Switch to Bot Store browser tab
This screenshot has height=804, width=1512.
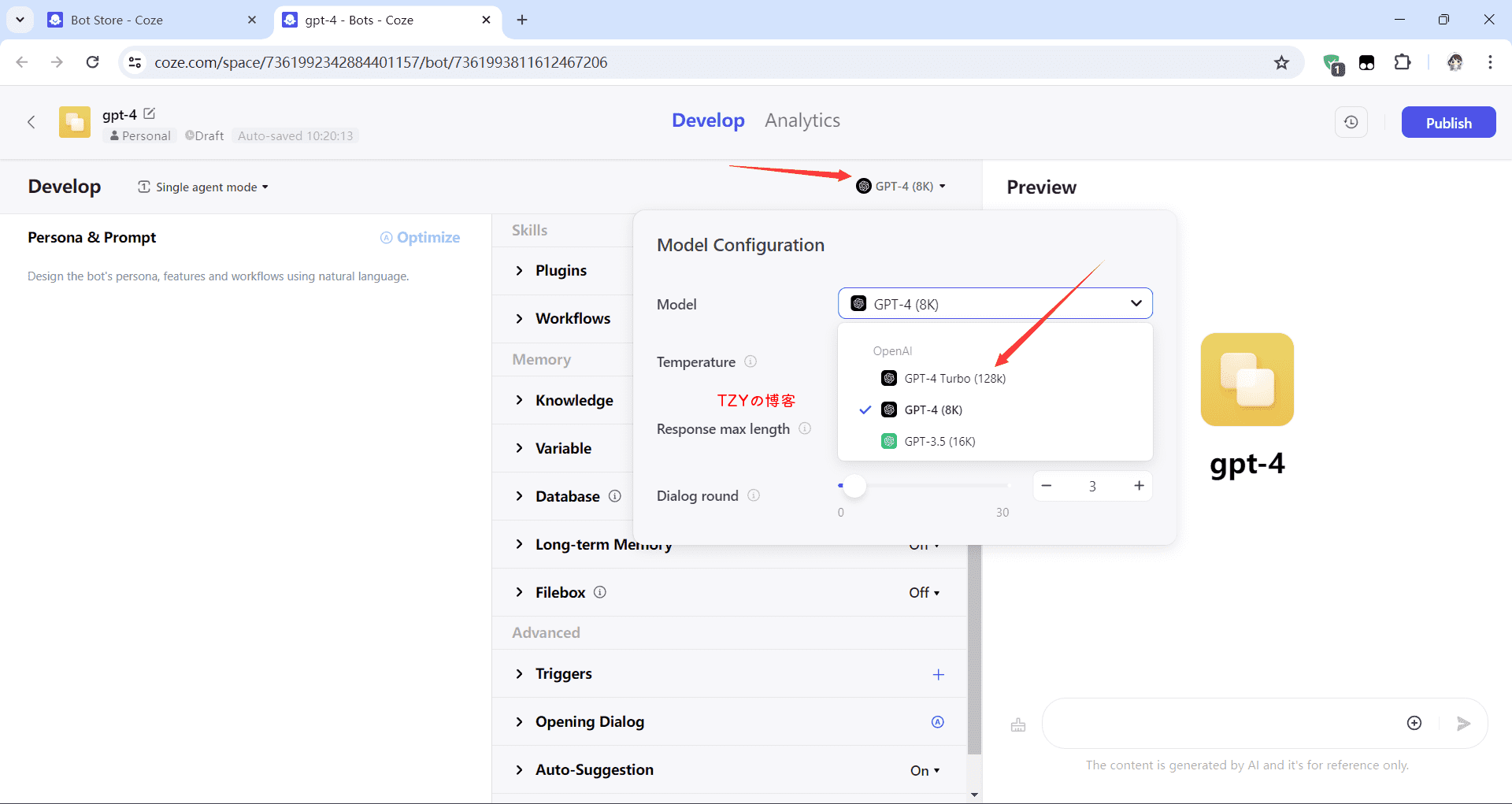pos(117,20)
